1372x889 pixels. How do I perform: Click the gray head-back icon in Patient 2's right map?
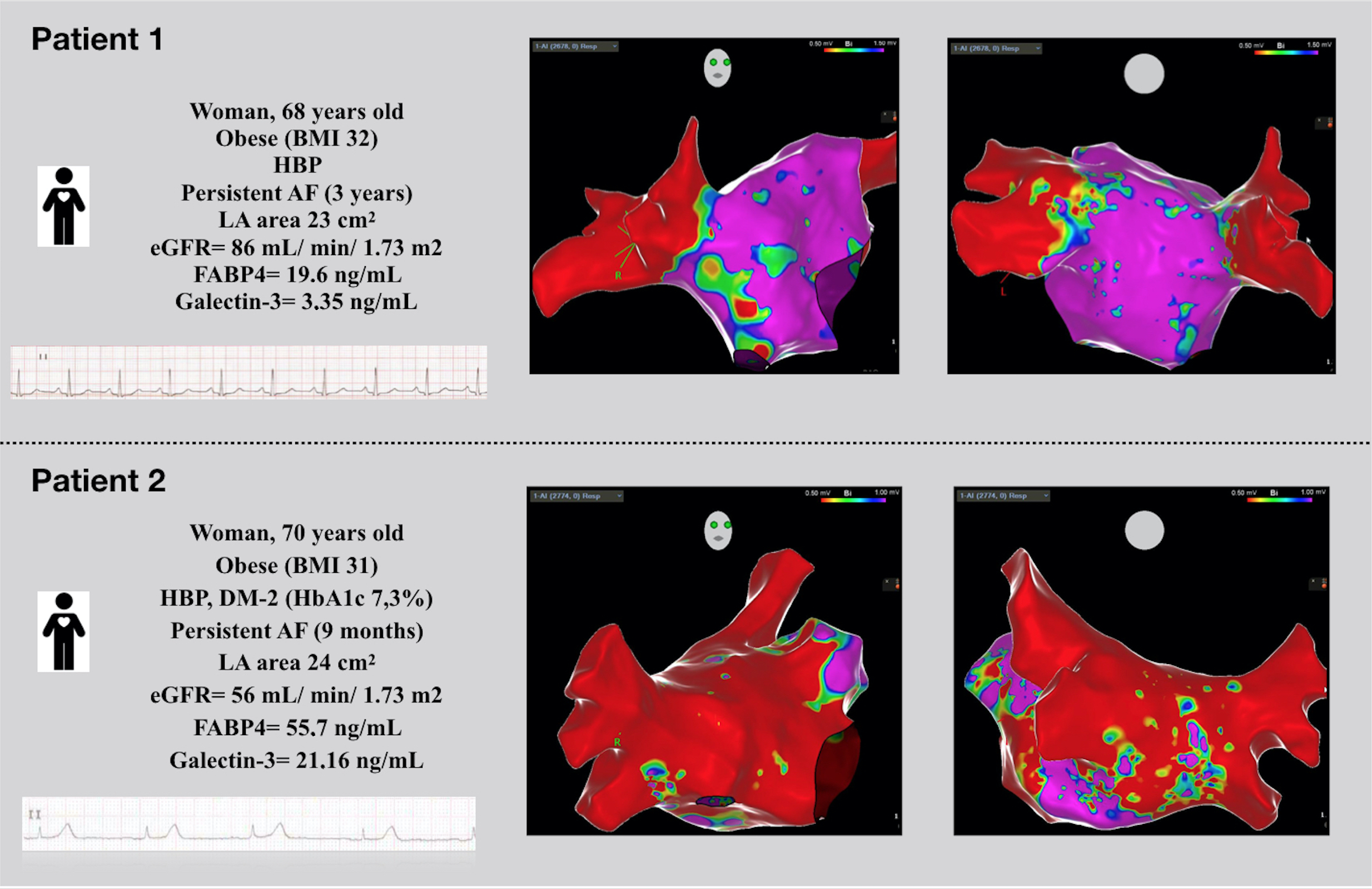click(1144, 530)
